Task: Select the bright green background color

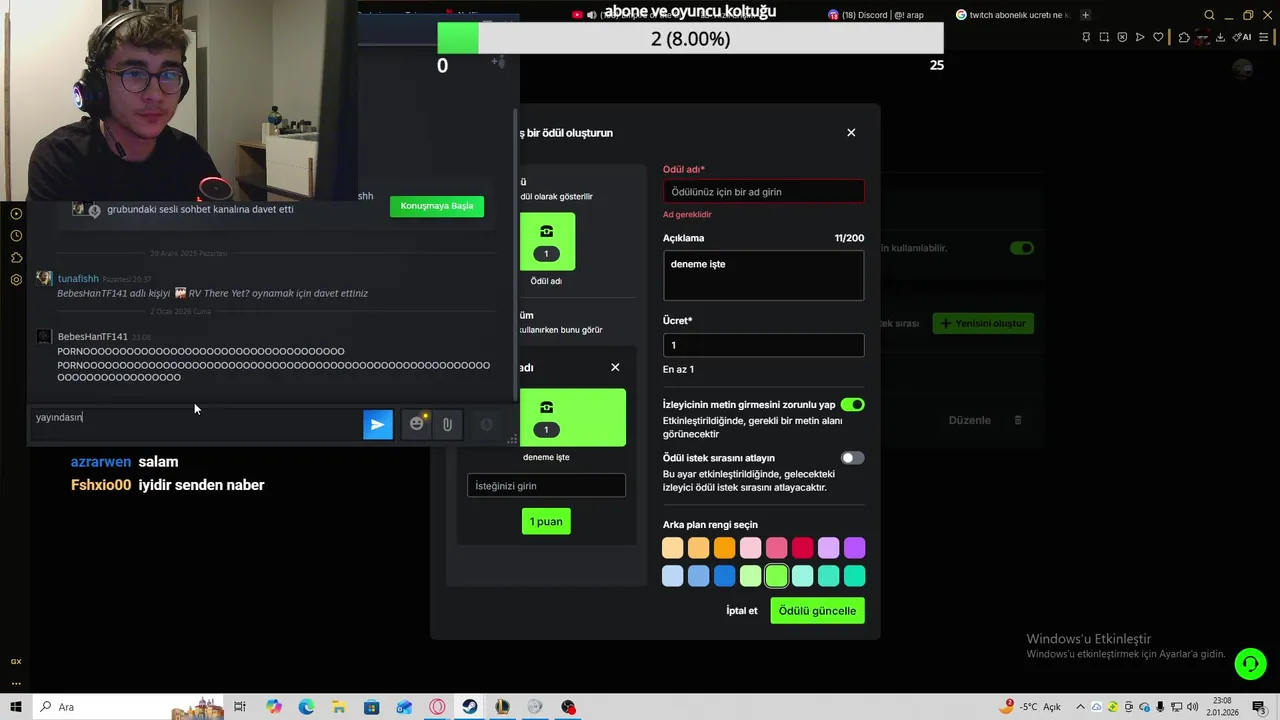Action: pyautogui.click(x=777, y=576)
